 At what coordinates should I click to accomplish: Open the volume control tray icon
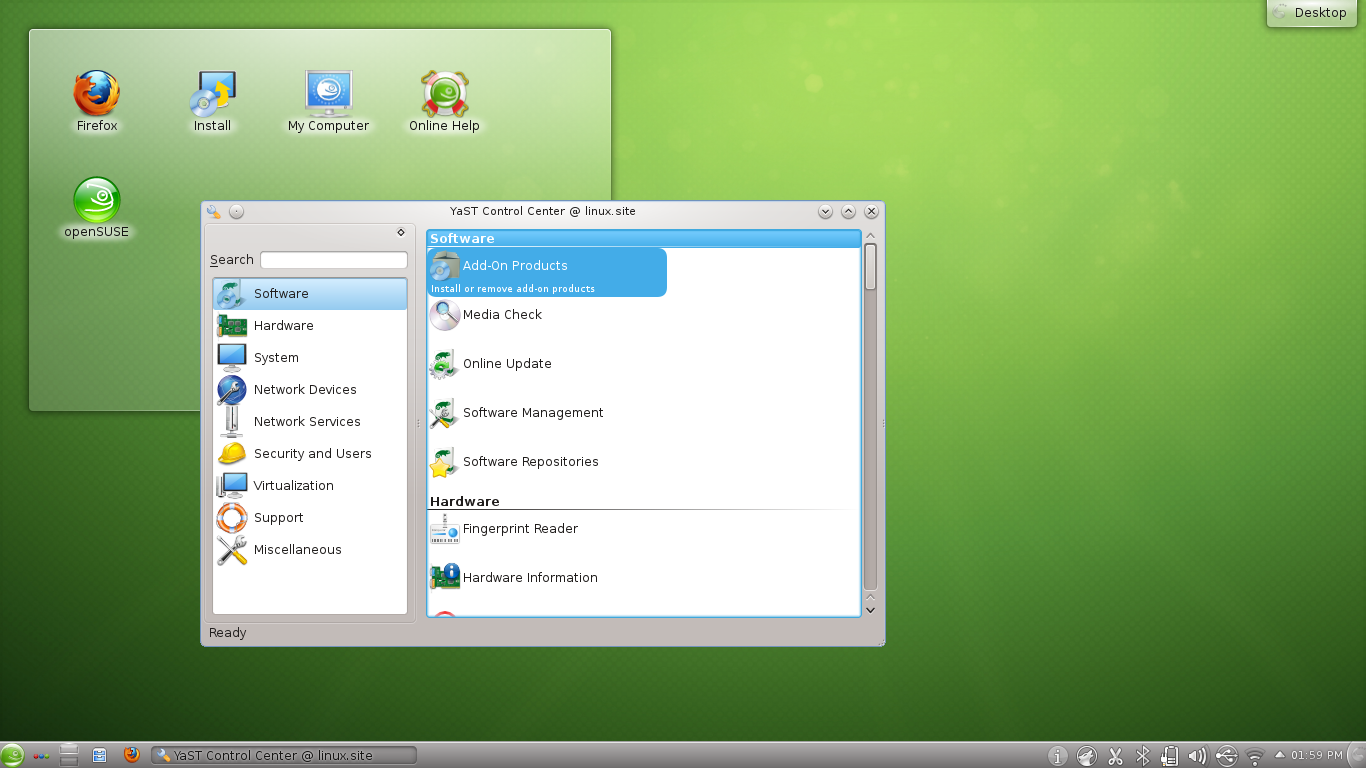point(1197,756)
